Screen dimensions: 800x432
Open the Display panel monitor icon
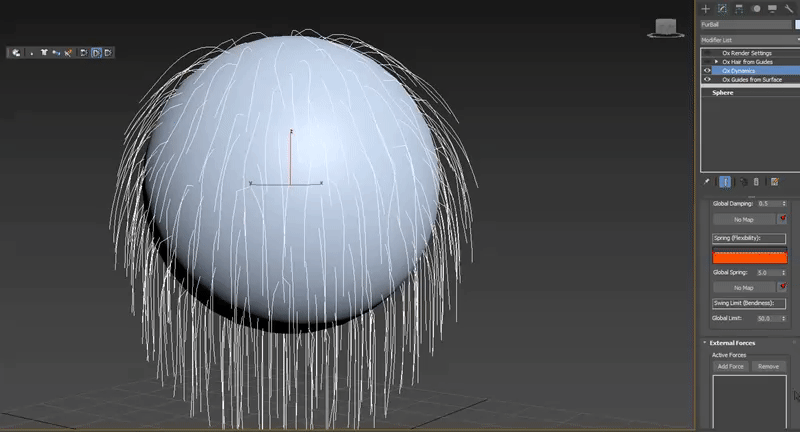770,8
